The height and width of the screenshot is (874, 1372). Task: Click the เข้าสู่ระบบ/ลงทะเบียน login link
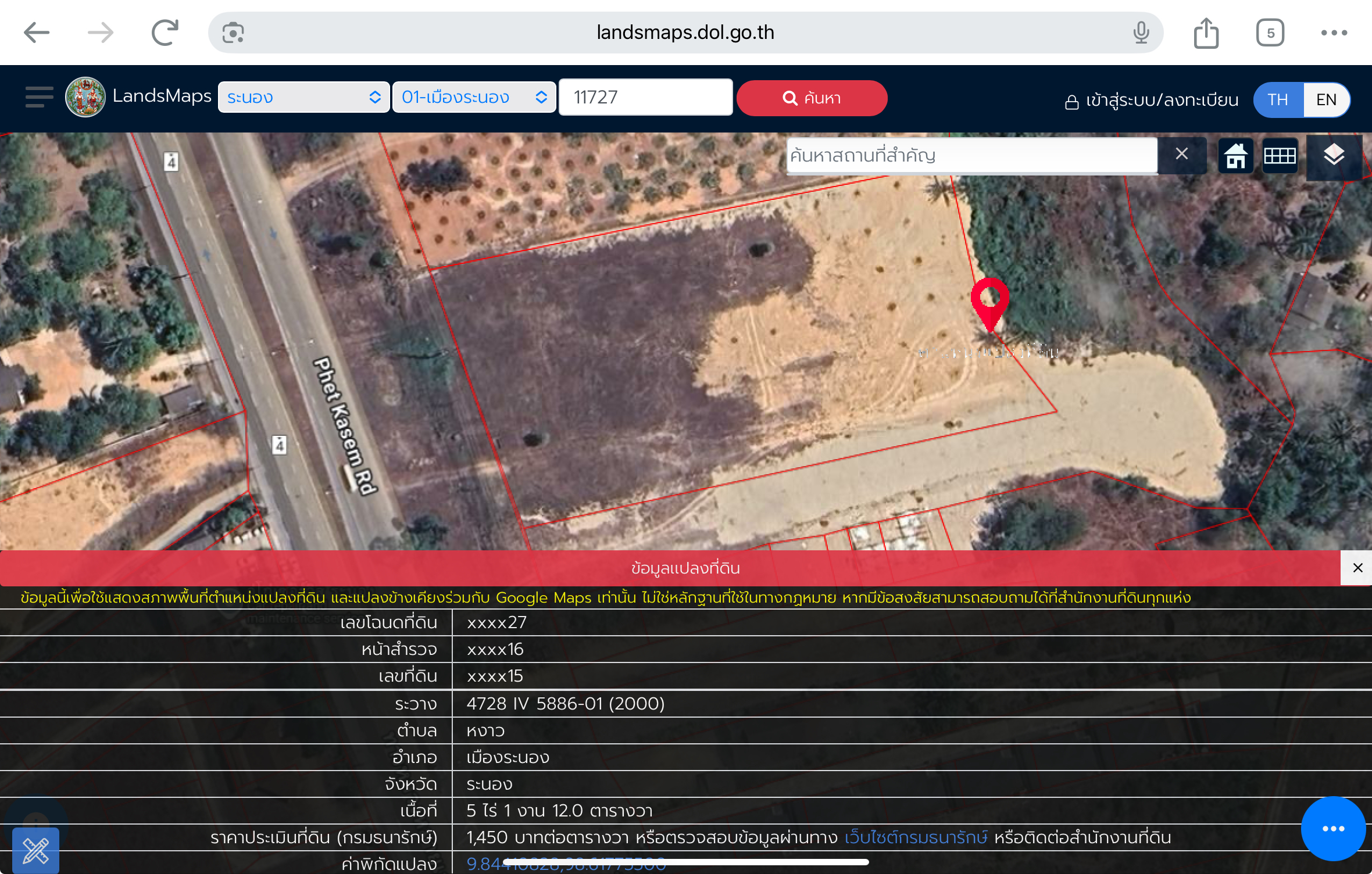pos(1152,100)
